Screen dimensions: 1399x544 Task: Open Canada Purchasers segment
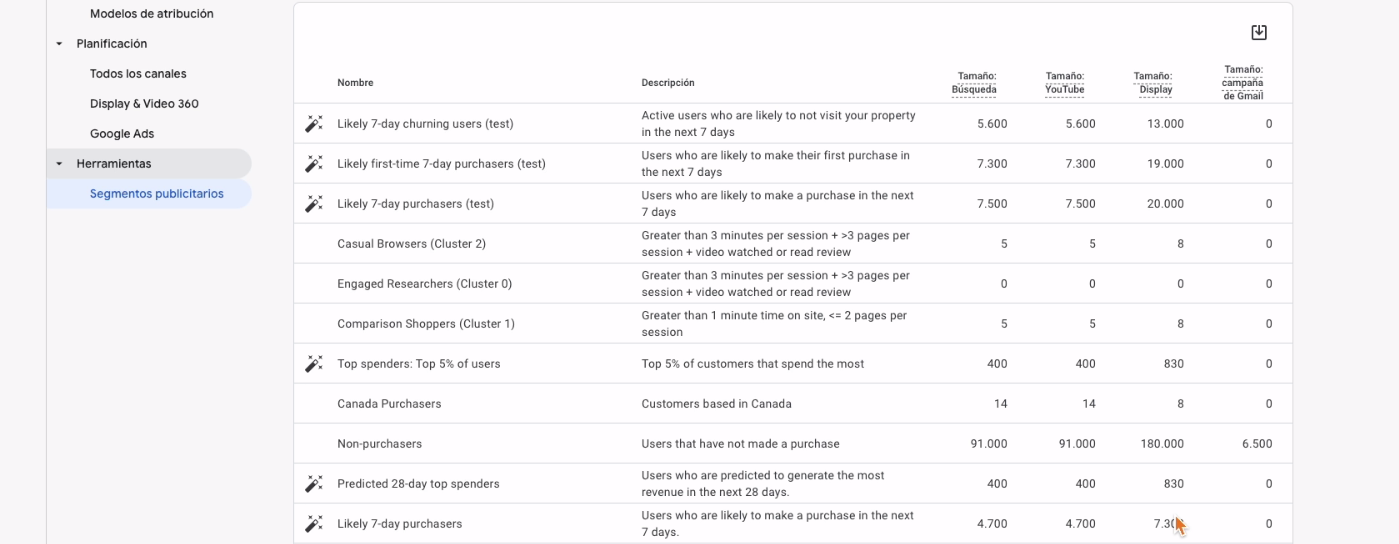389,404
